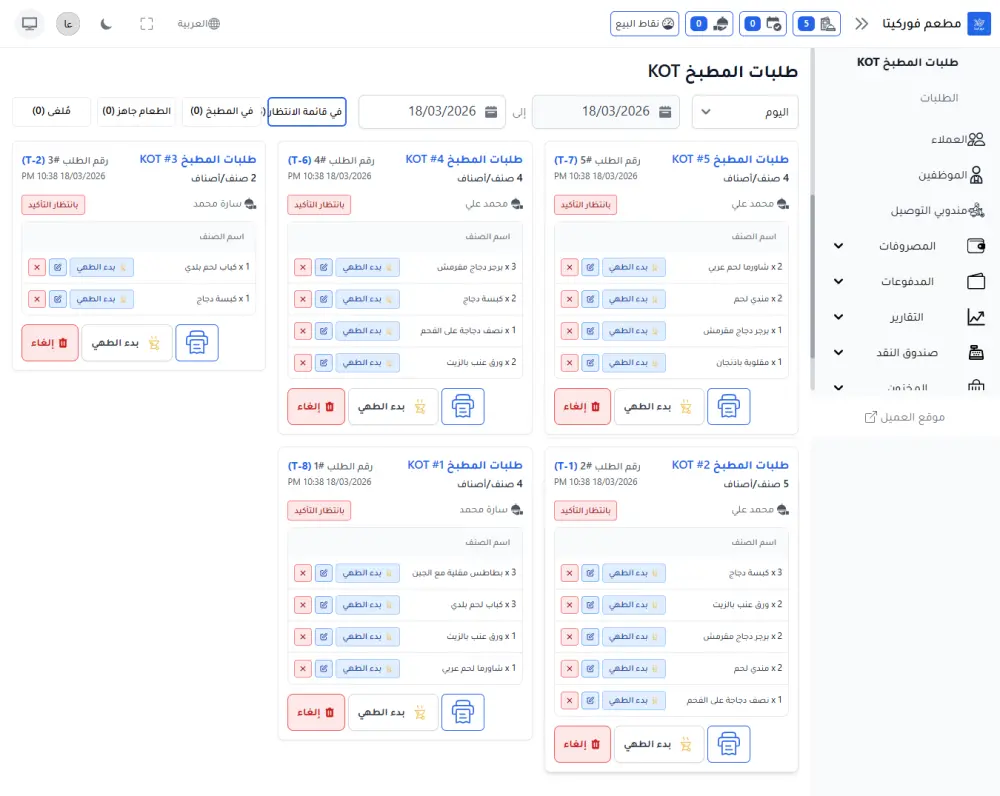Click the delivery orders icon with 0 badge
Viewport: 1000px width, 796px height.
pos(707,23)
